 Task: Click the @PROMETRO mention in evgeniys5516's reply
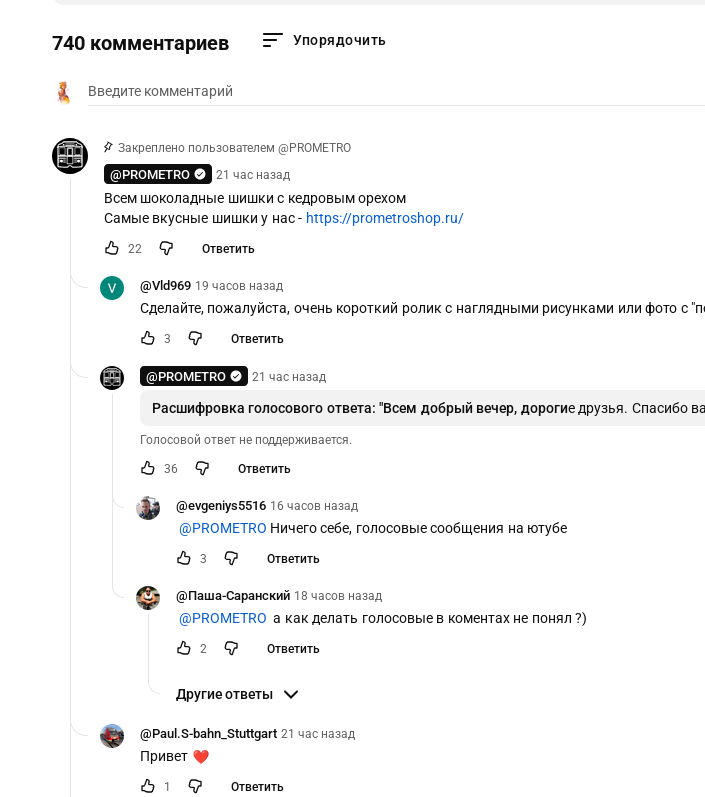click(x=222, y=528)
